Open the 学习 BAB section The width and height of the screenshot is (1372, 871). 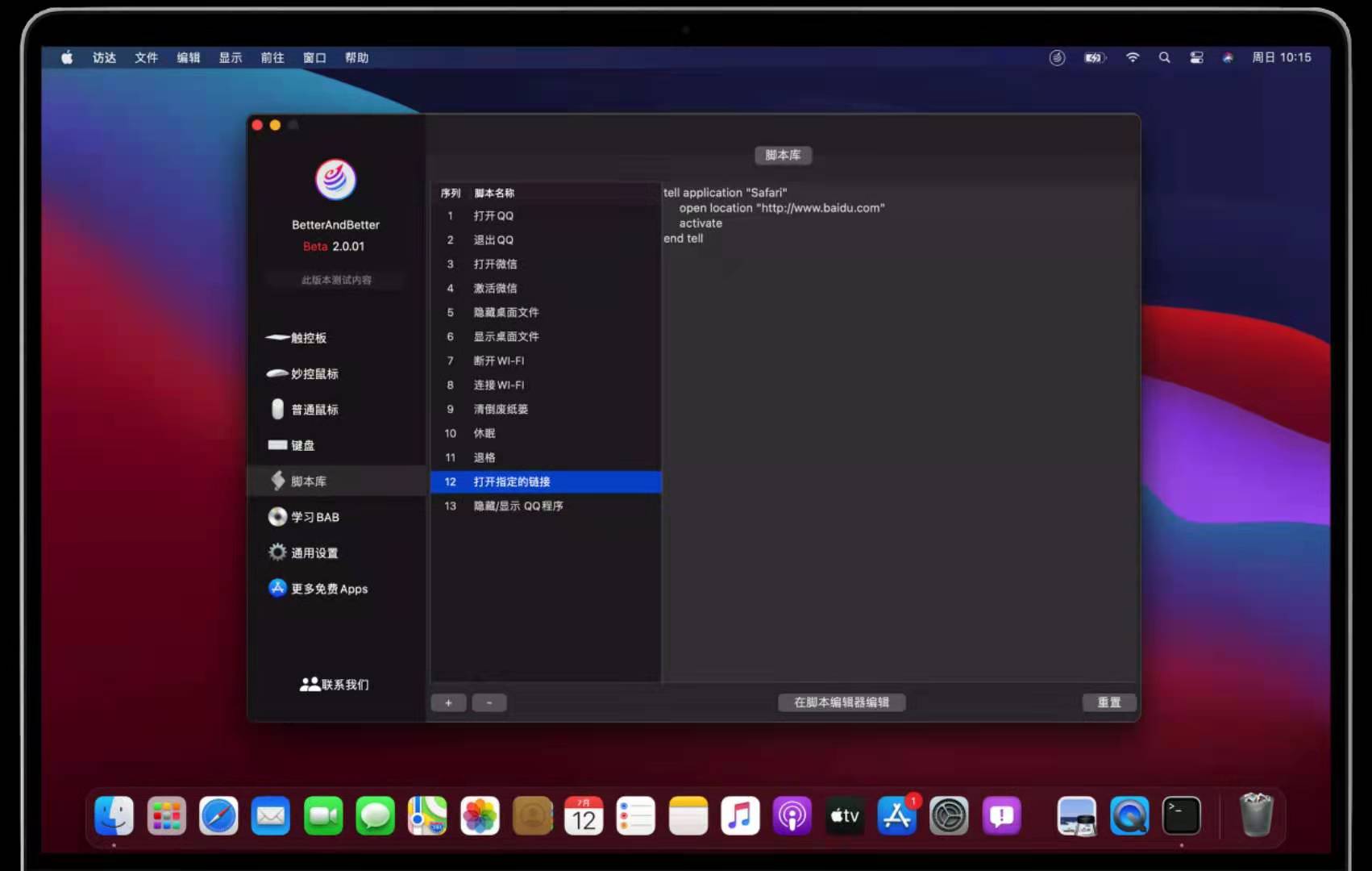315,517
